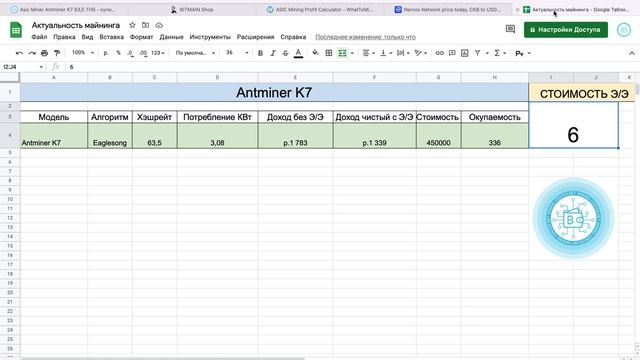Select the document title Актуальность майнинга
This screenshot has width=640, height=360.
point(76,25)
